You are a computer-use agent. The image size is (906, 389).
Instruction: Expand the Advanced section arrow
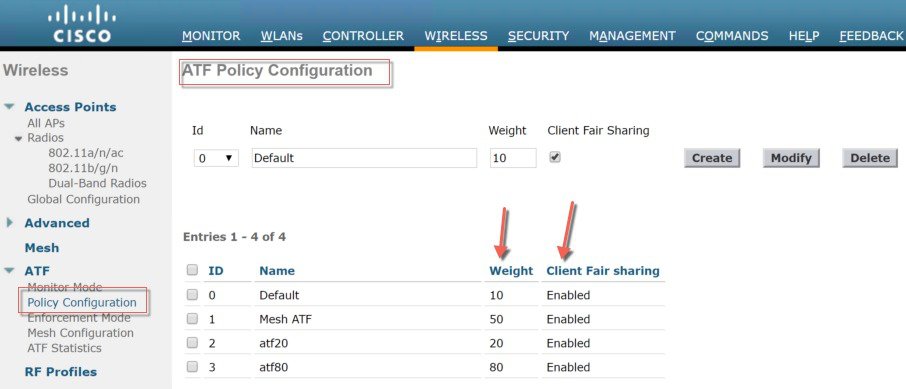click(x=9, y=223)
